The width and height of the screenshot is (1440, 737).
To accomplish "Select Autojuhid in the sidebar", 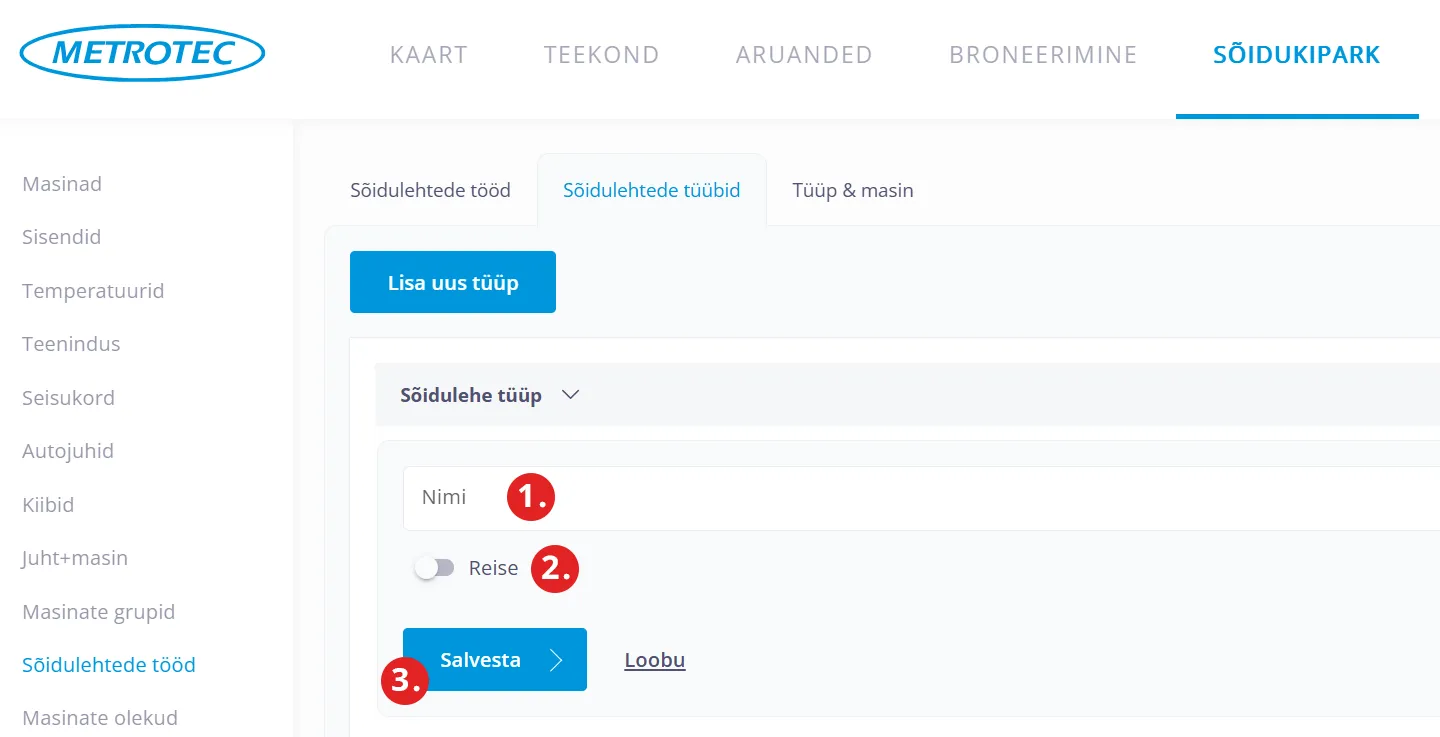I will pyautogui.click(x=68, y=451).
